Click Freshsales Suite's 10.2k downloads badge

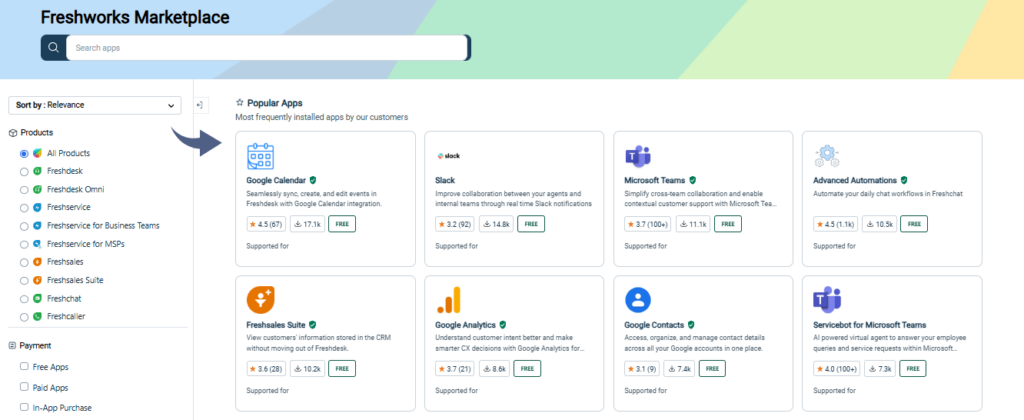[x=307, y=368]
